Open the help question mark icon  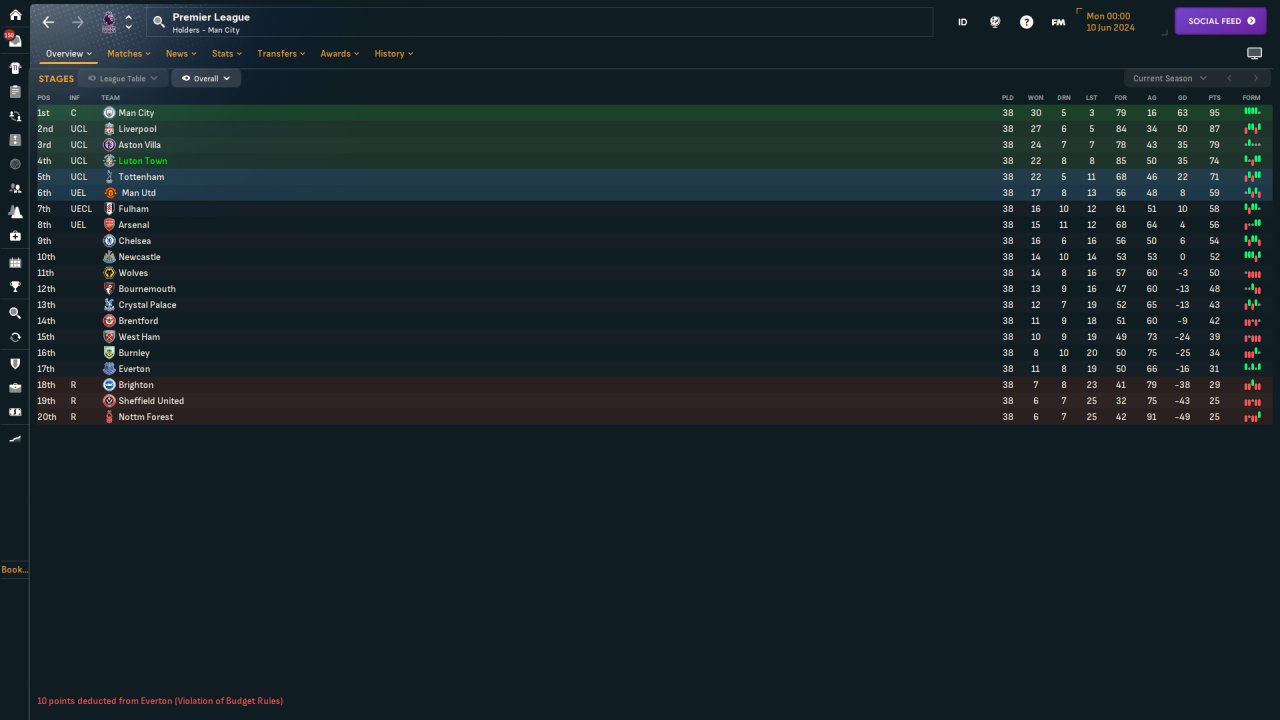[x=1026, y=22]
